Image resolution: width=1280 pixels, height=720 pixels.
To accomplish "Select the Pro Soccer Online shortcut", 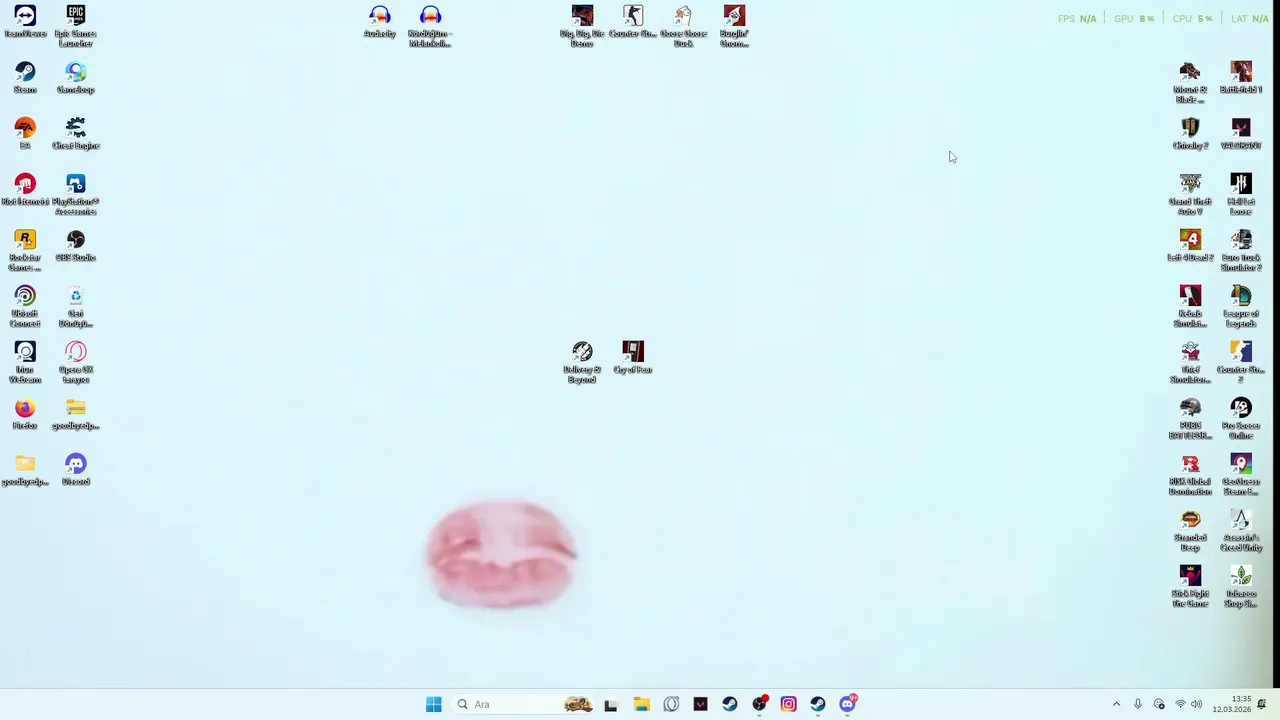I will pos(1241,418).
